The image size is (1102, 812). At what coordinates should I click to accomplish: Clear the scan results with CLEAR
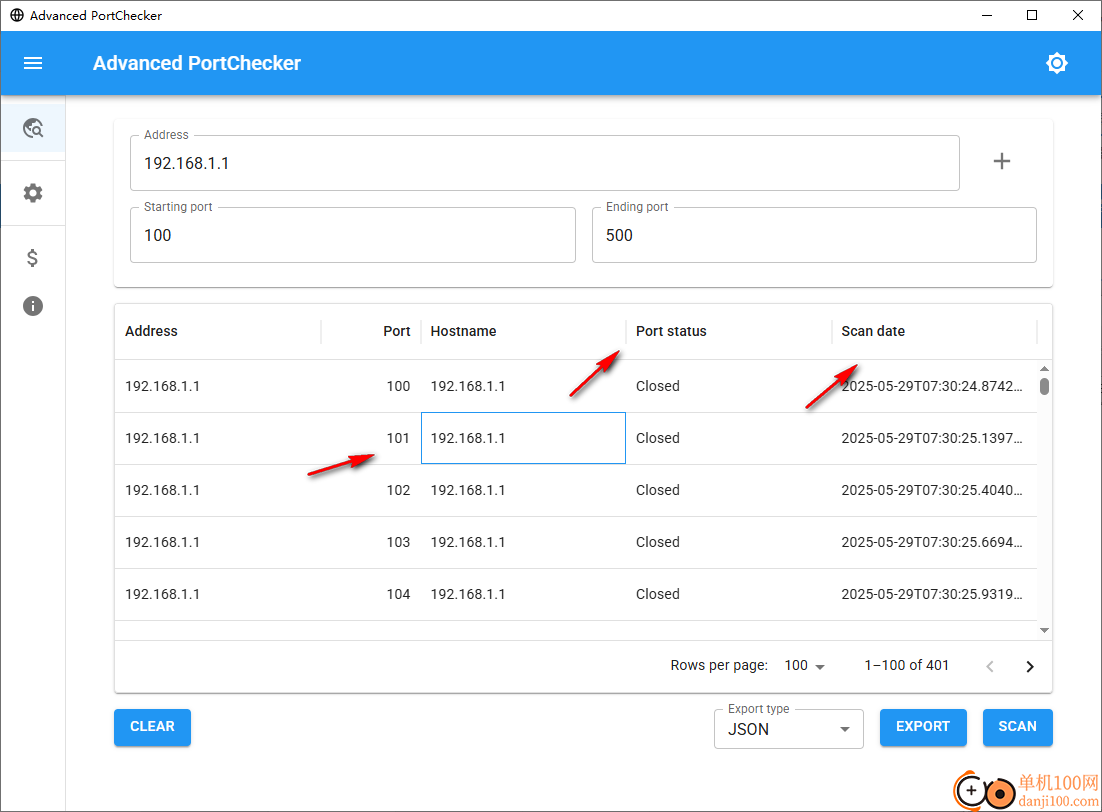click(x=153, y=727)
